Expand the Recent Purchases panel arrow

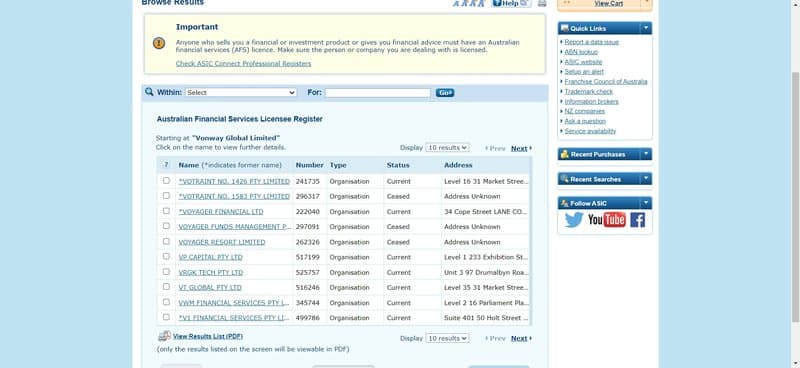coord(646,154)
